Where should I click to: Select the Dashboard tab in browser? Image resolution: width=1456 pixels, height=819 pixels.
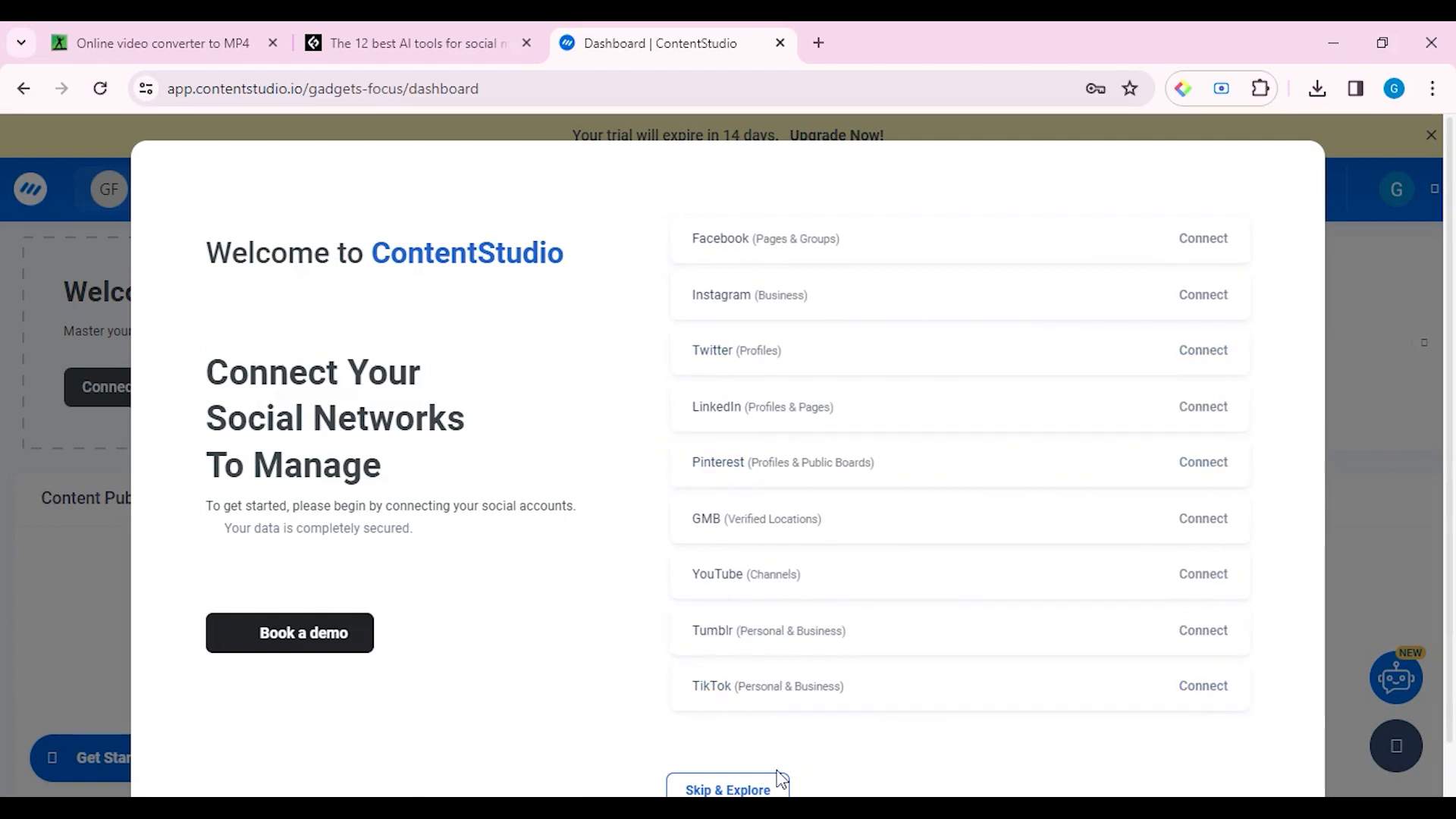(x=660, y=43)
